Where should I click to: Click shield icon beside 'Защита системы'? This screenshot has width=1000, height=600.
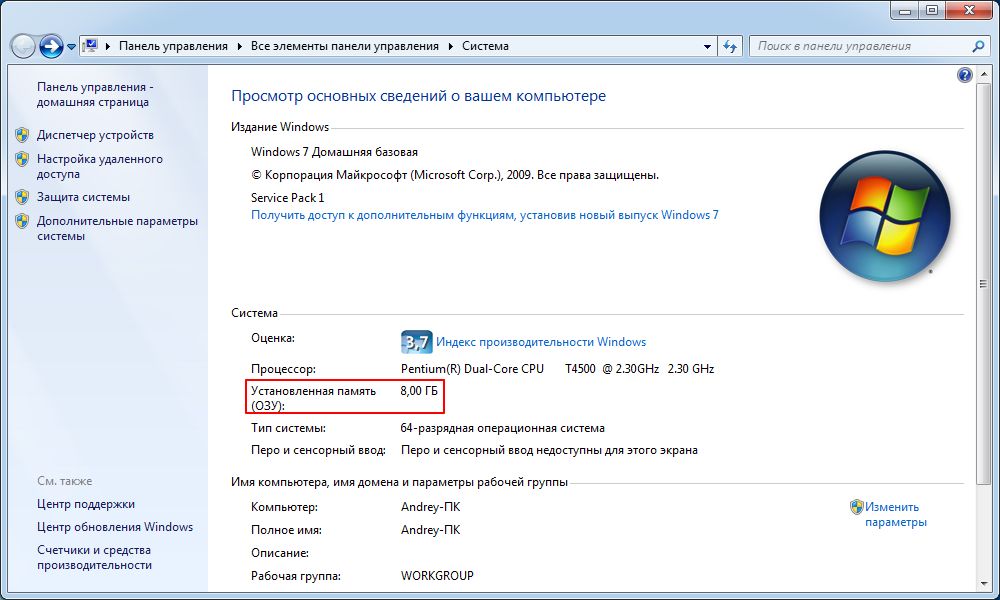tap(22, 197)
